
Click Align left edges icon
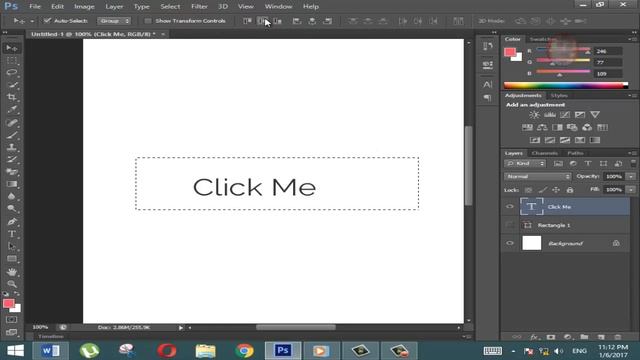(x=296, y=21)
